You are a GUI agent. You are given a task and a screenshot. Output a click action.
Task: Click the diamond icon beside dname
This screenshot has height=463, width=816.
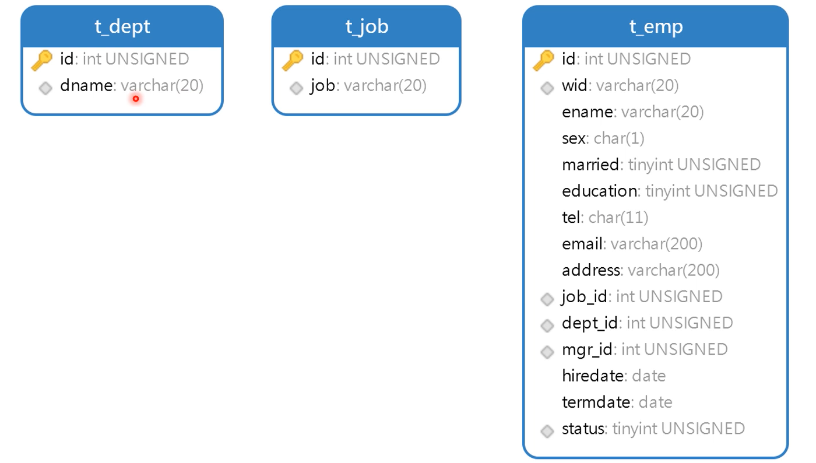pyautogui.click(x=45, y=88)
